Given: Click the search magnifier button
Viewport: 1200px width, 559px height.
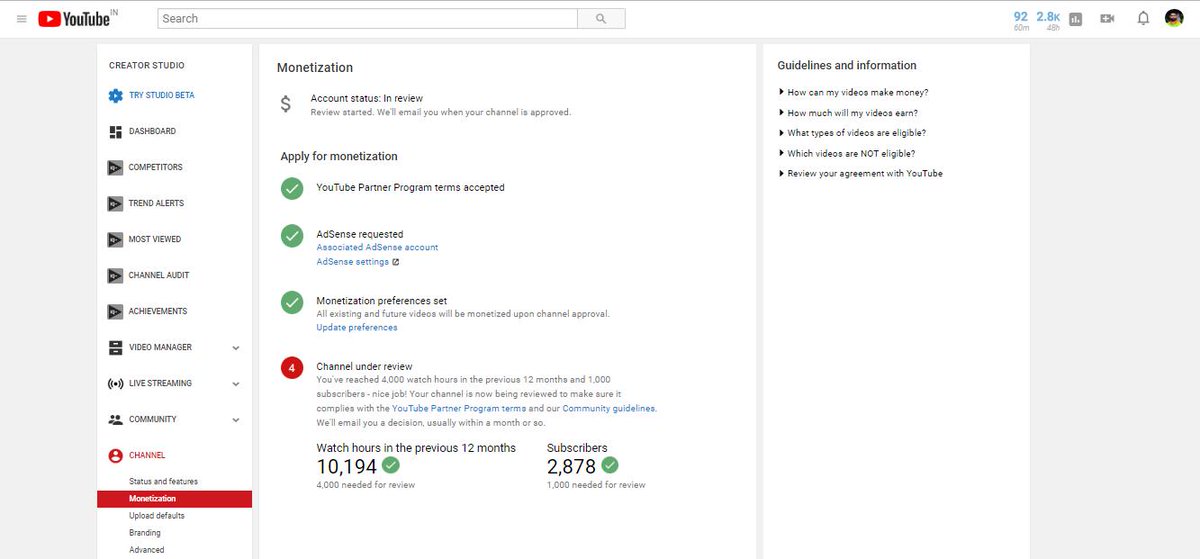Looking at the screenshot, I should 601,18.
